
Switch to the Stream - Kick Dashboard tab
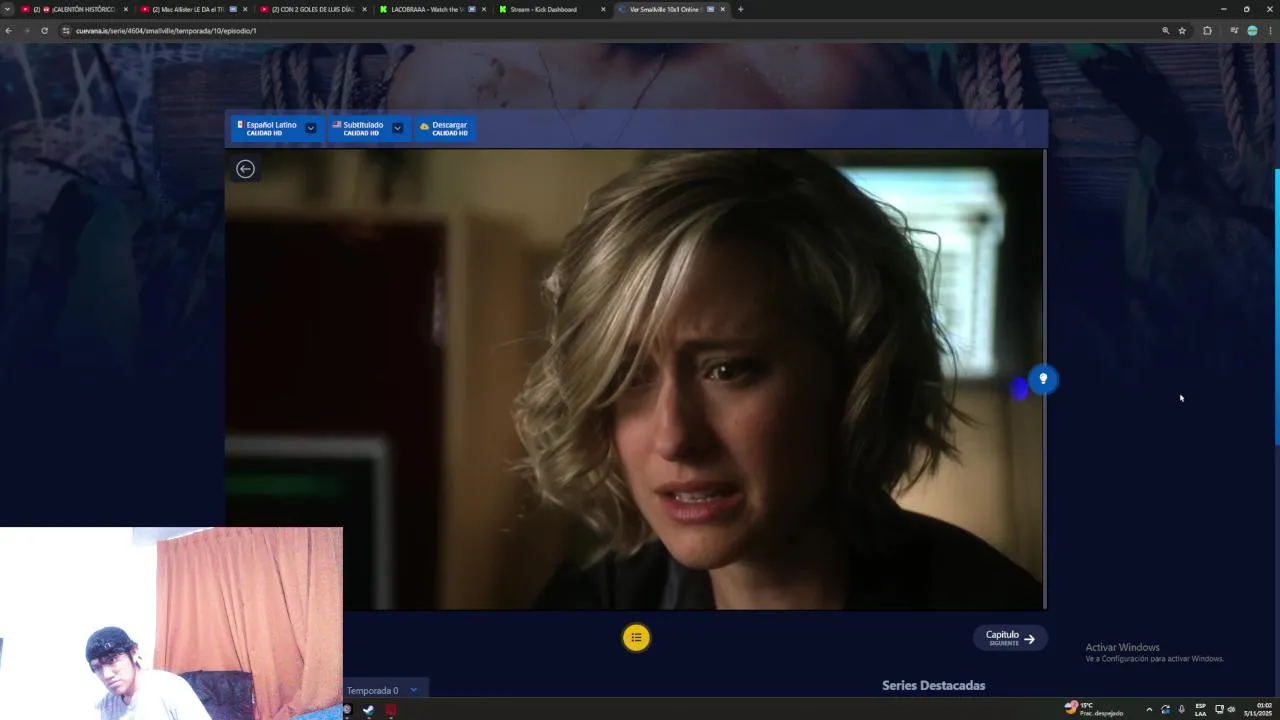pos(552,9)
